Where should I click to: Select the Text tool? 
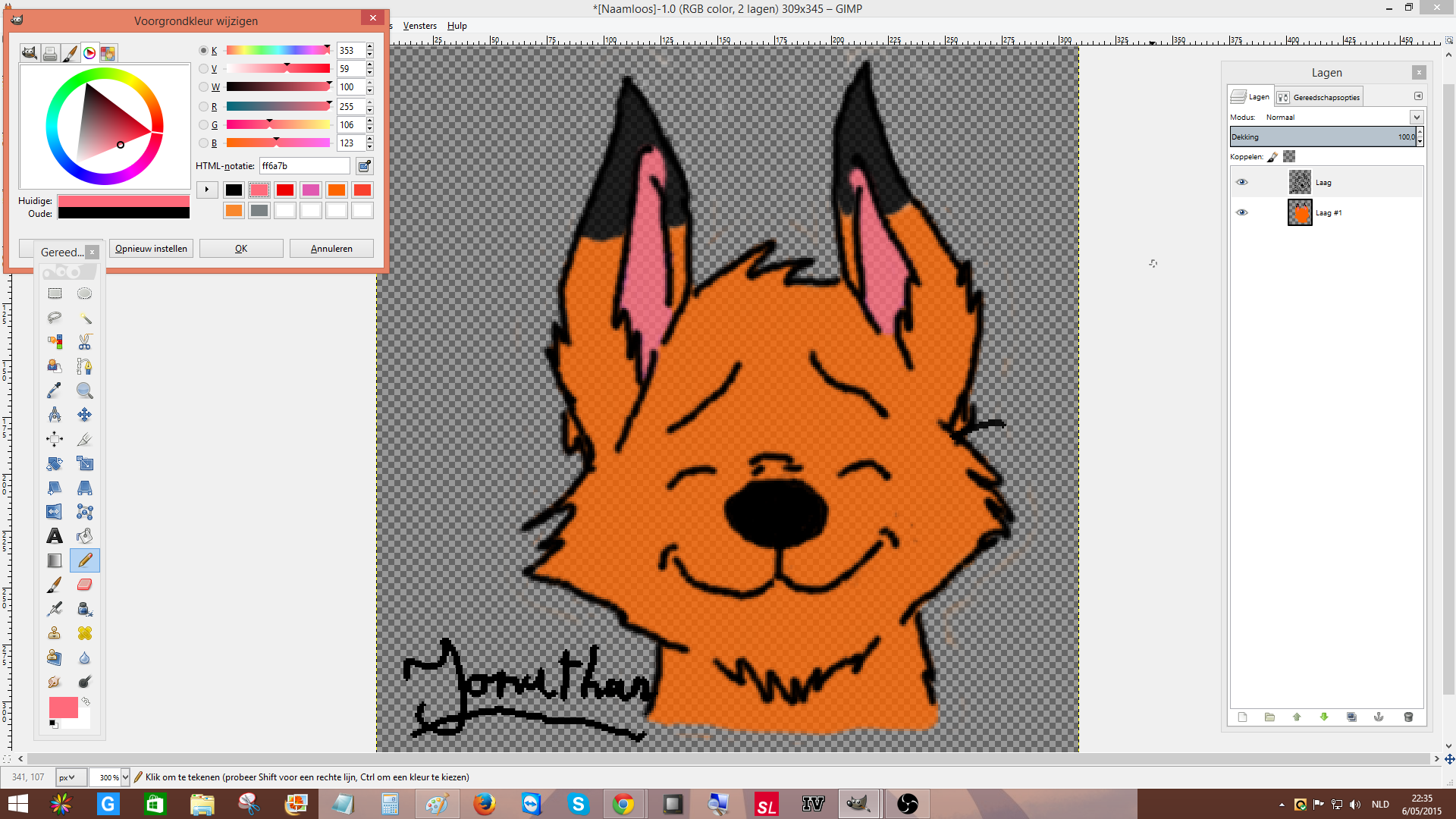coord(54,535)
